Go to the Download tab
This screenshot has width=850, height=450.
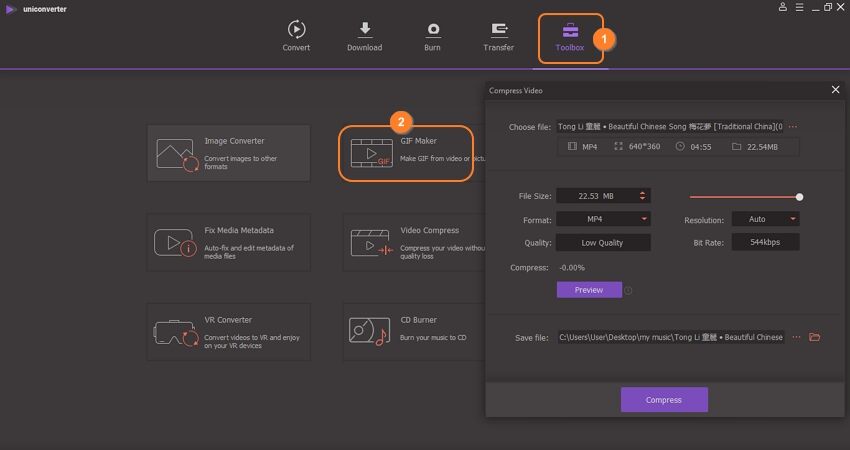[x=364, y=36]
